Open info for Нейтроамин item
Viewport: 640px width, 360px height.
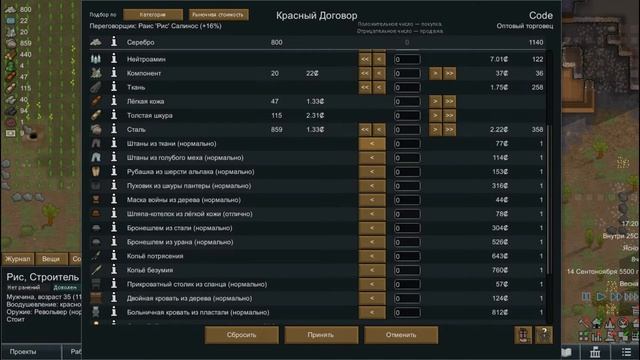pyautogui.click(x=114, y=59)
